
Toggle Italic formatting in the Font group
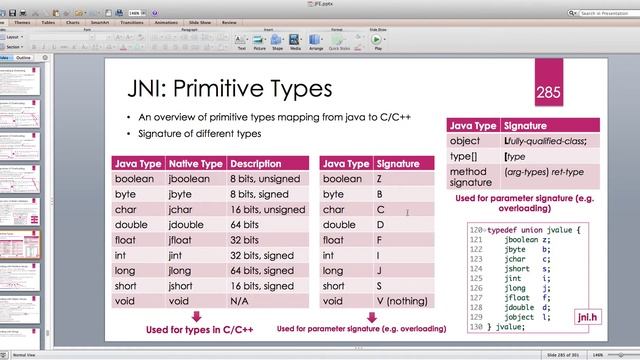point(44,47)
